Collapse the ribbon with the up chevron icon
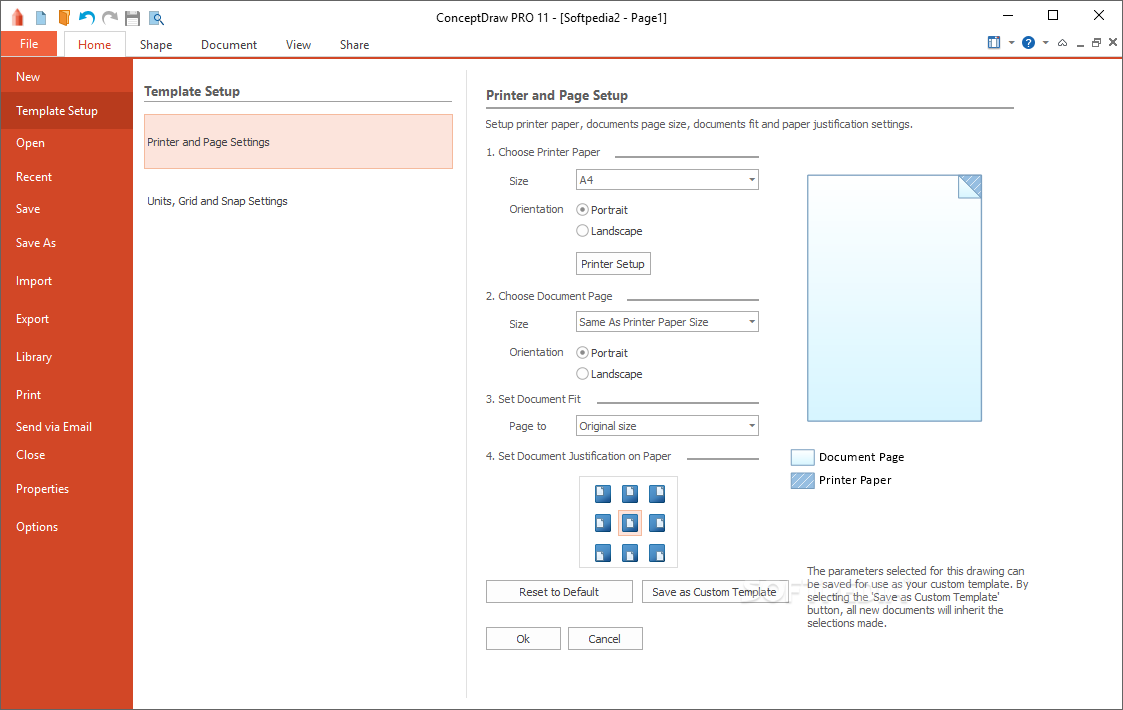Viewport: 1123px width, 710px height. [x=1062, y=43]
